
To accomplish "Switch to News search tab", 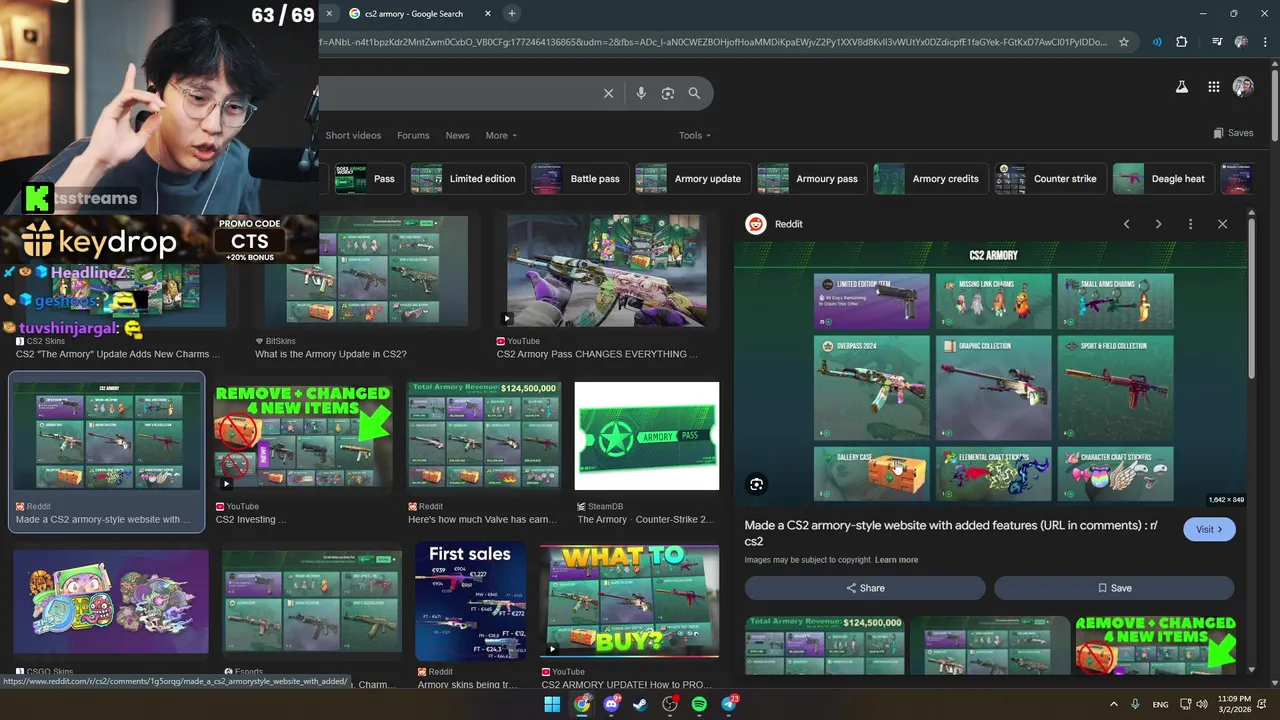I will pyautogui.click(x=457, y=135).
